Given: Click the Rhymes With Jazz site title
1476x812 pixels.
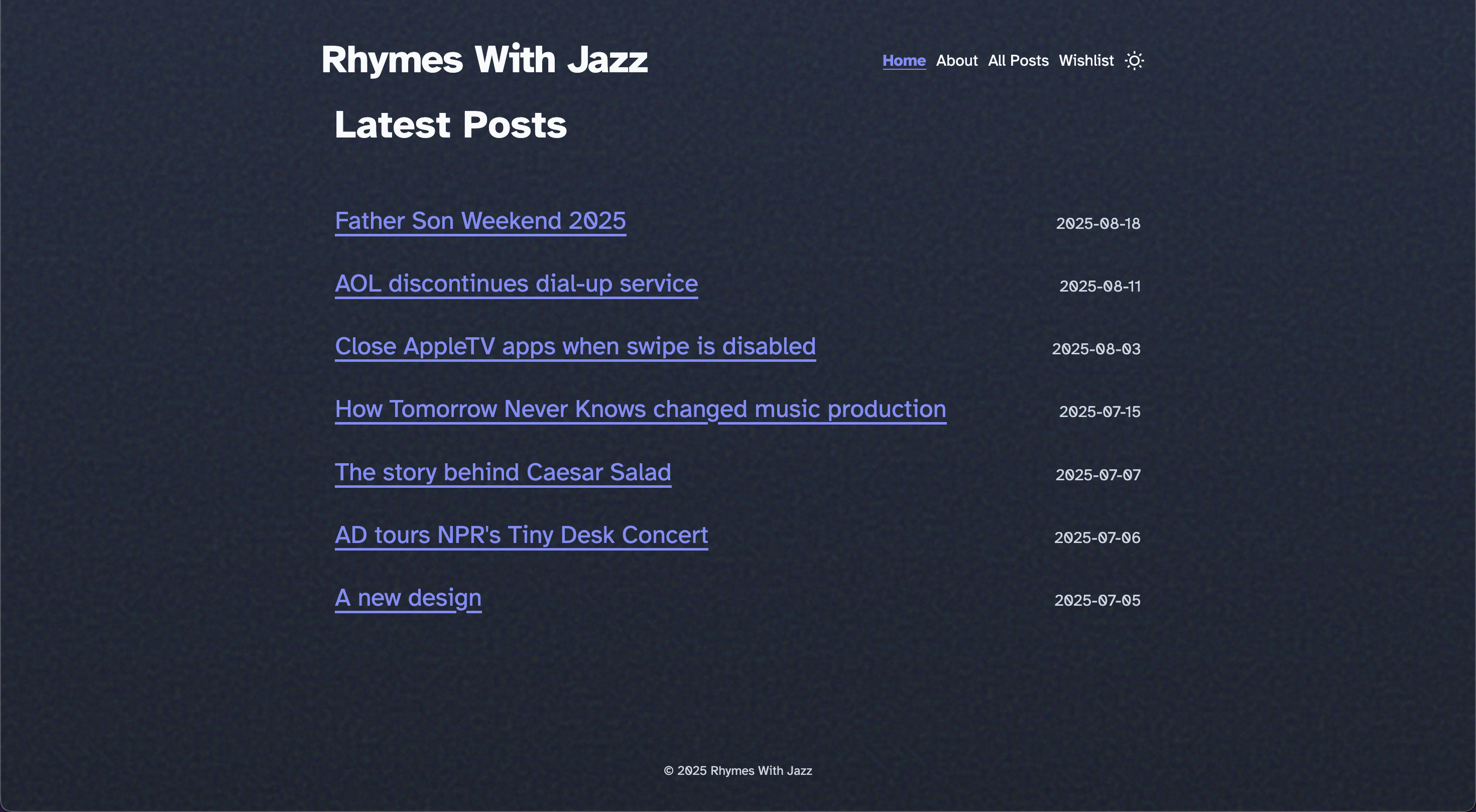Looking at the screenshot, I should point(484,60).
